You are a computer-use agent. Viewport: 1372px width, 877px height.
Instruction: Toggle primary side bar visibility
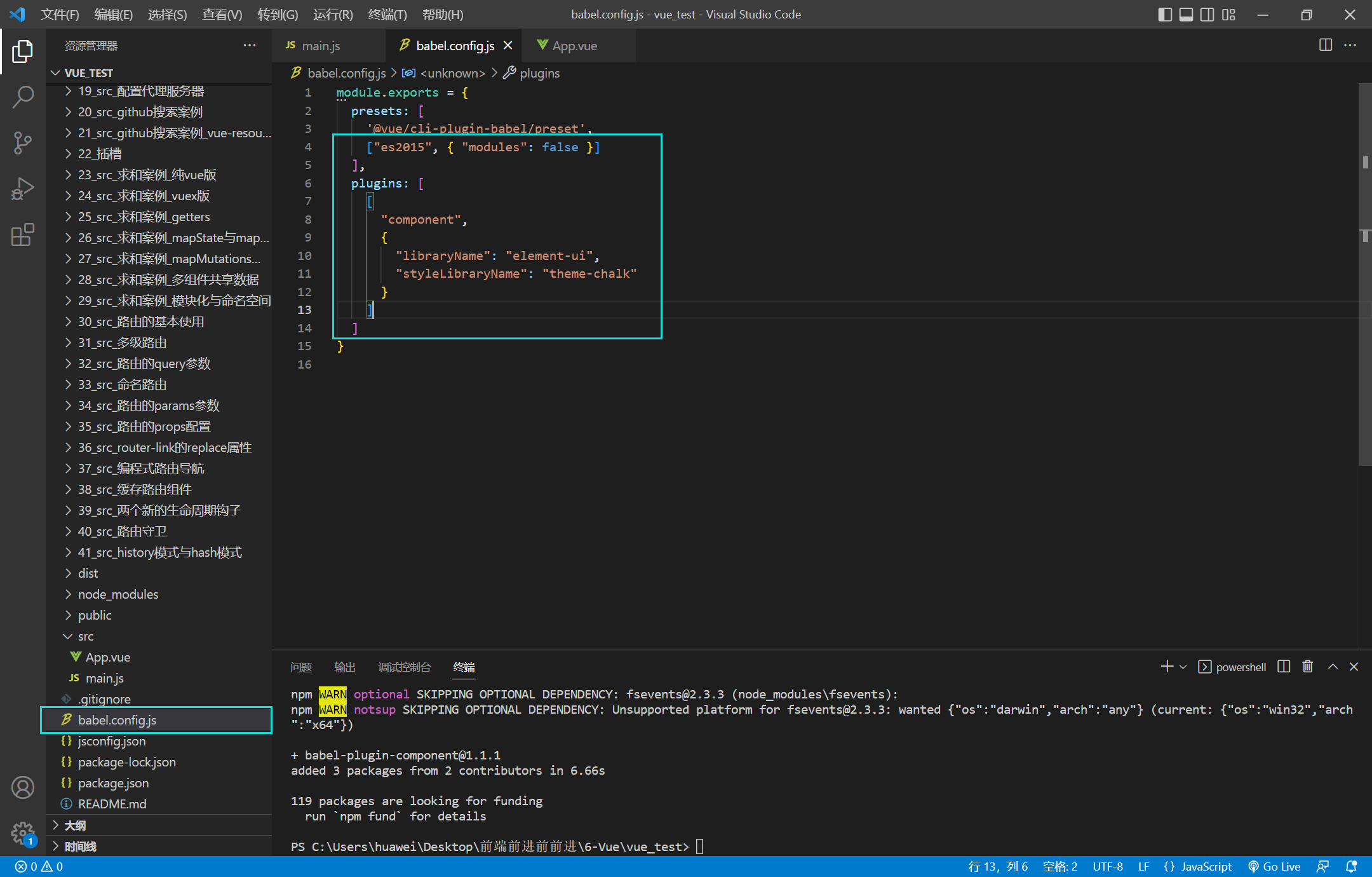(1165, 14)
